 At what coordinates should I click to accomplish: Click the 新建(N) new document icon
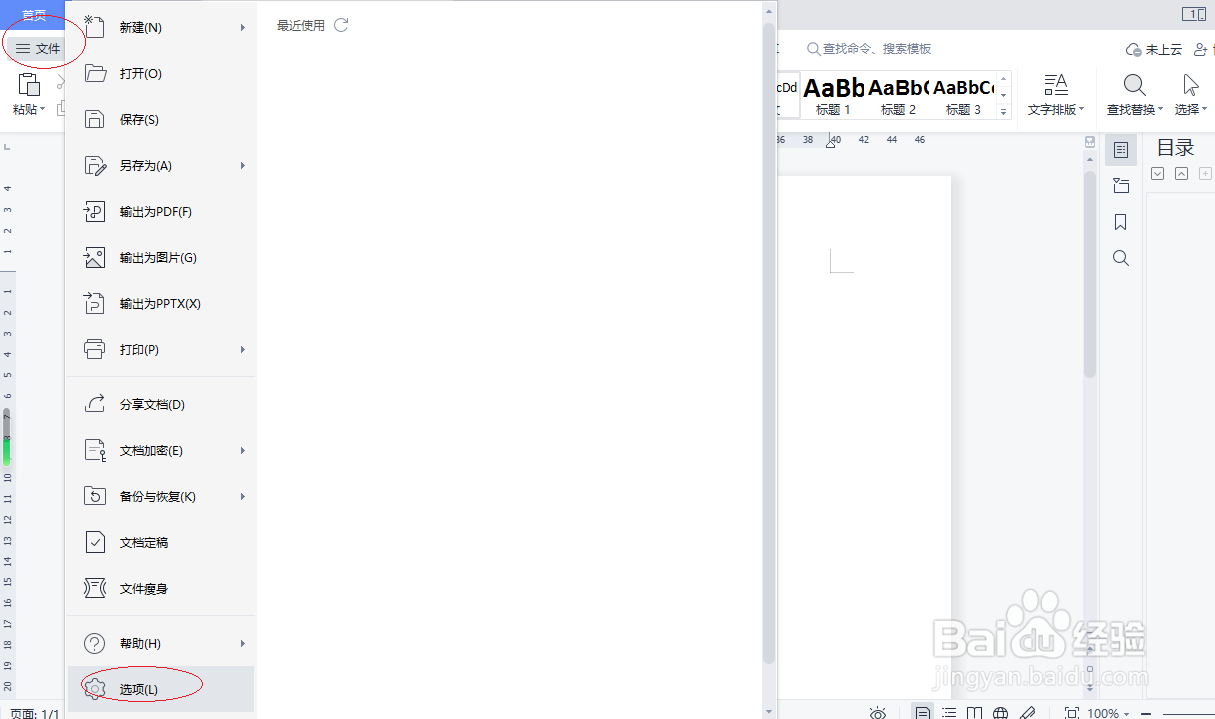pyautogui.click(x=95, y=27)
